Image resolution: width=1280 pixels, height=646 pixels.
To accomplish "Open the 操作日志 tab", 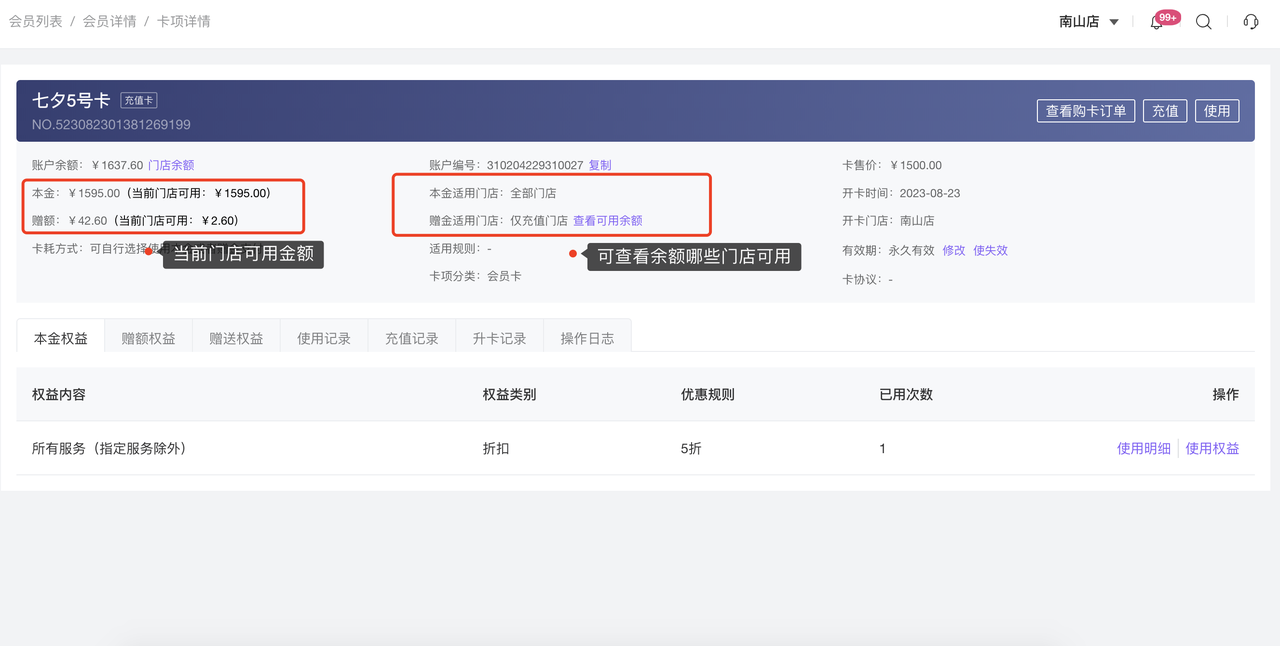I will [587, 338].
